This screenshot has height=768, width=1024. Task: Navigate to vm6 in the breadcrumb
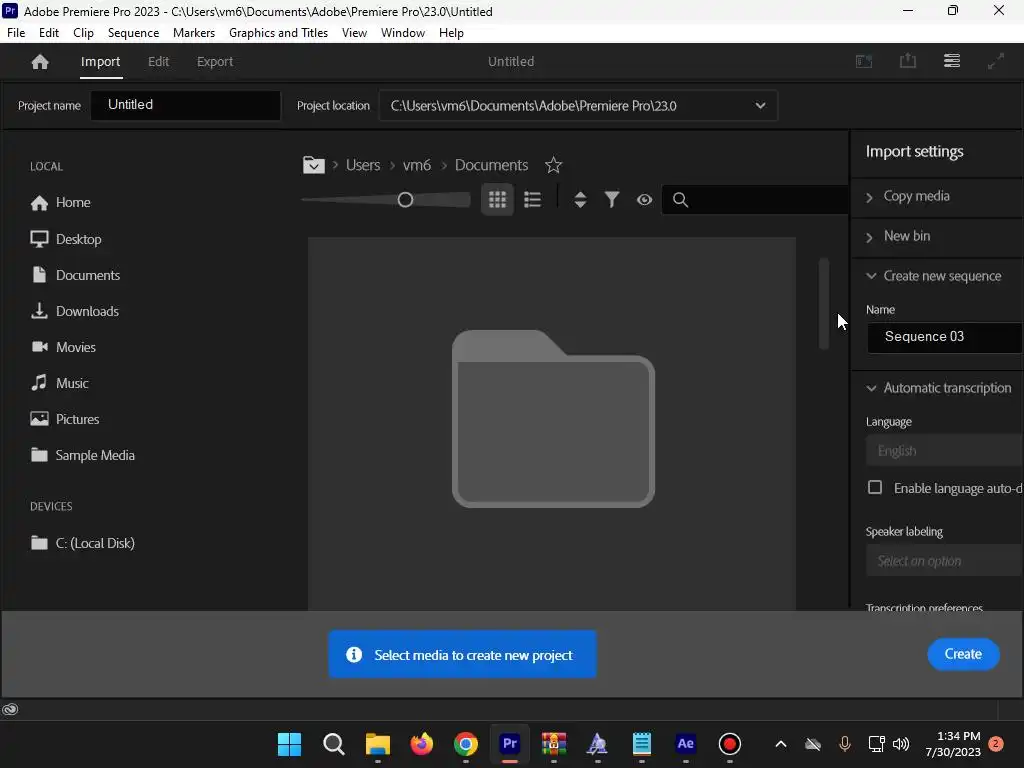[417, 165]
